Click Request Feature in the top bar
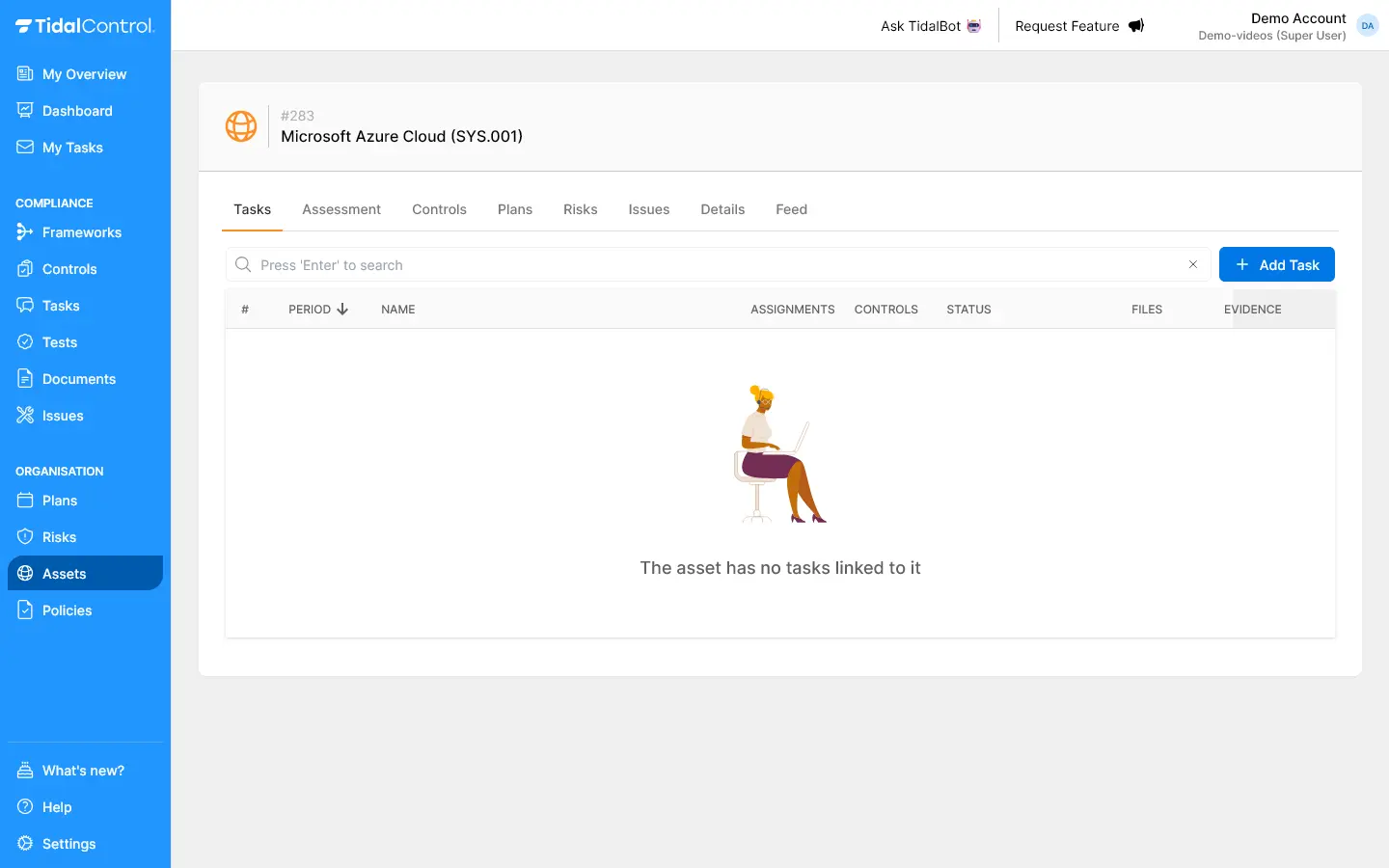Screen dimensions: 1389x868 point(1078,26)
